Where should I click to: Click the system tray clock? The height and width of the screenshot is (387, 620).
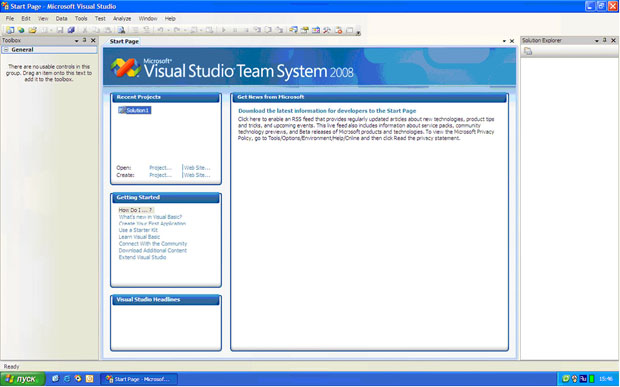(606, 379)
